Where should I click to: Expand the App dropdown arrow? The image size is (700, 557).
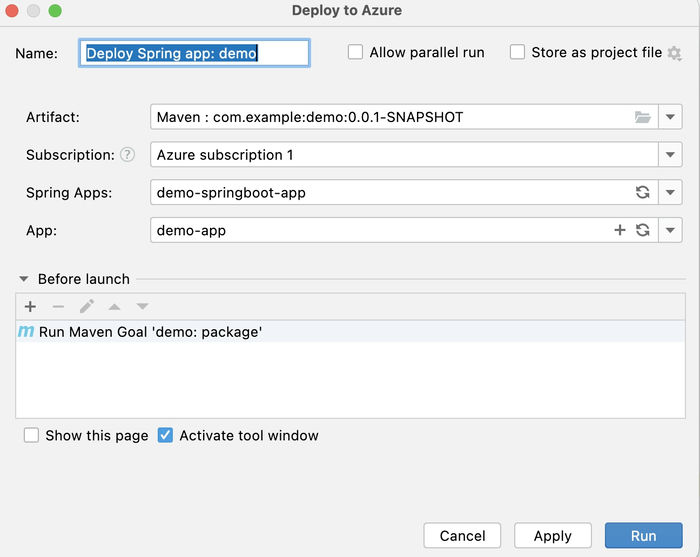tap(670, 230)
